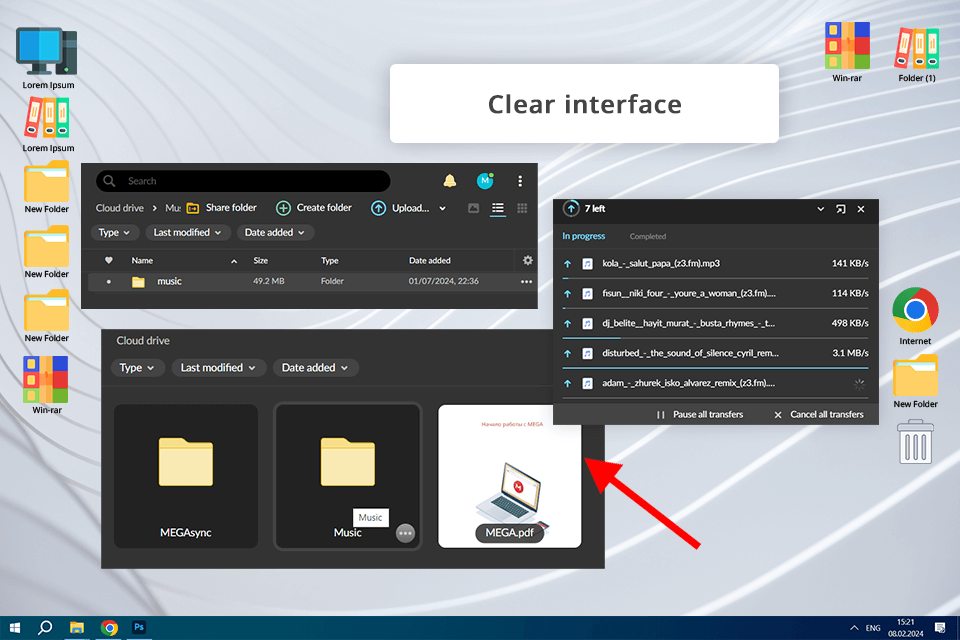Open File Explorer from the taskbar
This screenshot has height=640, width=960.
click(x=77, y=628)
